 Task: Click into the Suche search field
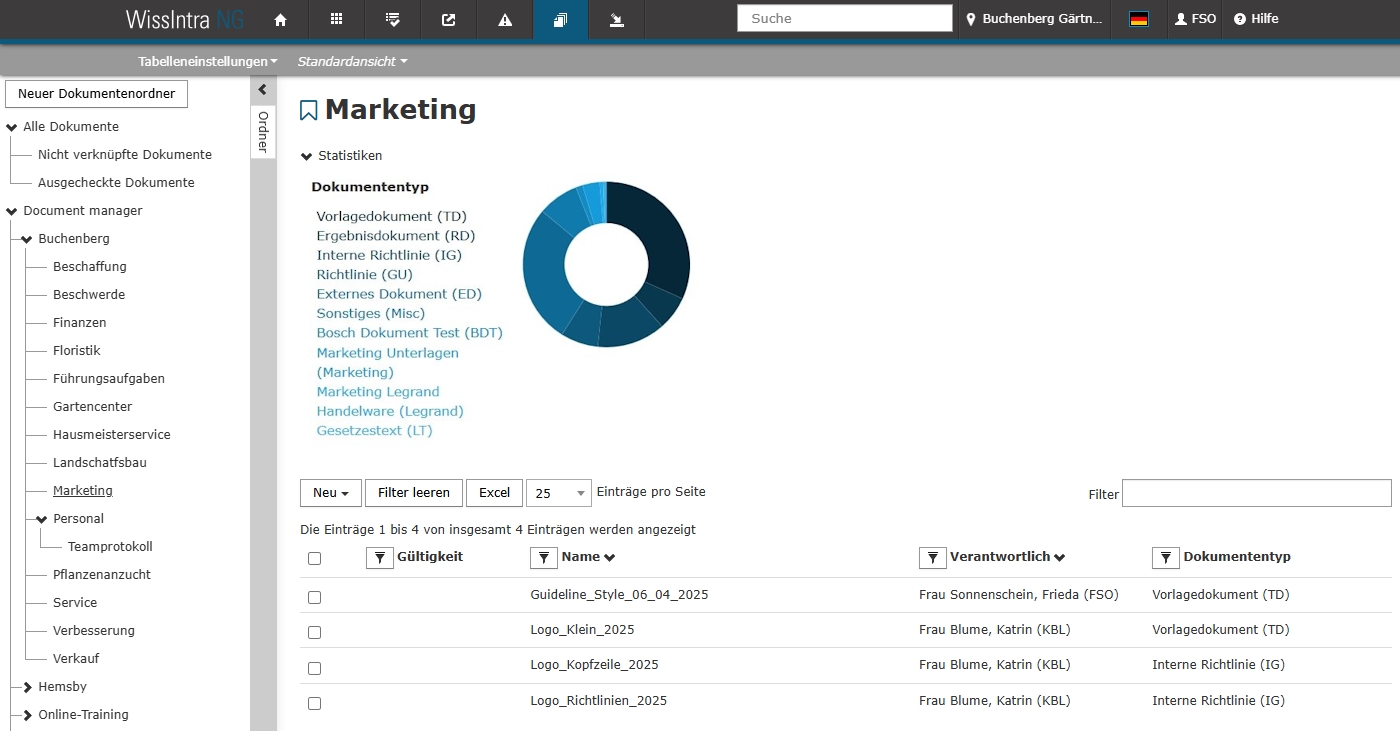click(844, 19)
